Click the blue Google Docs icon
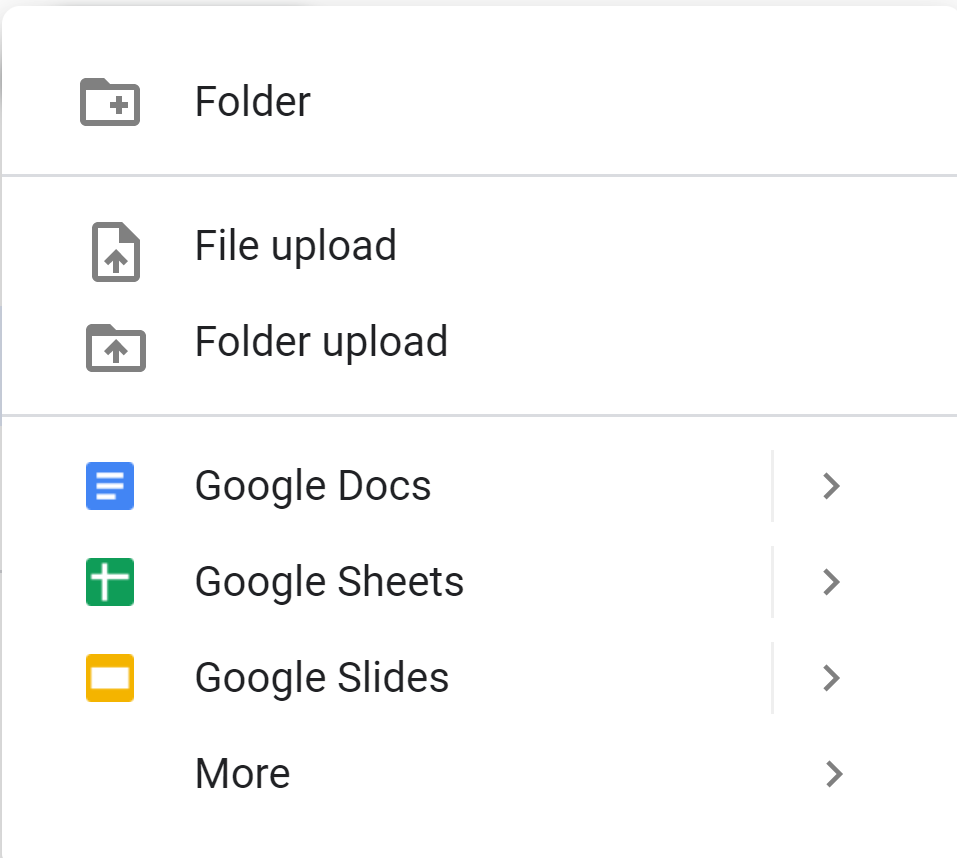 click(x=110, y=486)
